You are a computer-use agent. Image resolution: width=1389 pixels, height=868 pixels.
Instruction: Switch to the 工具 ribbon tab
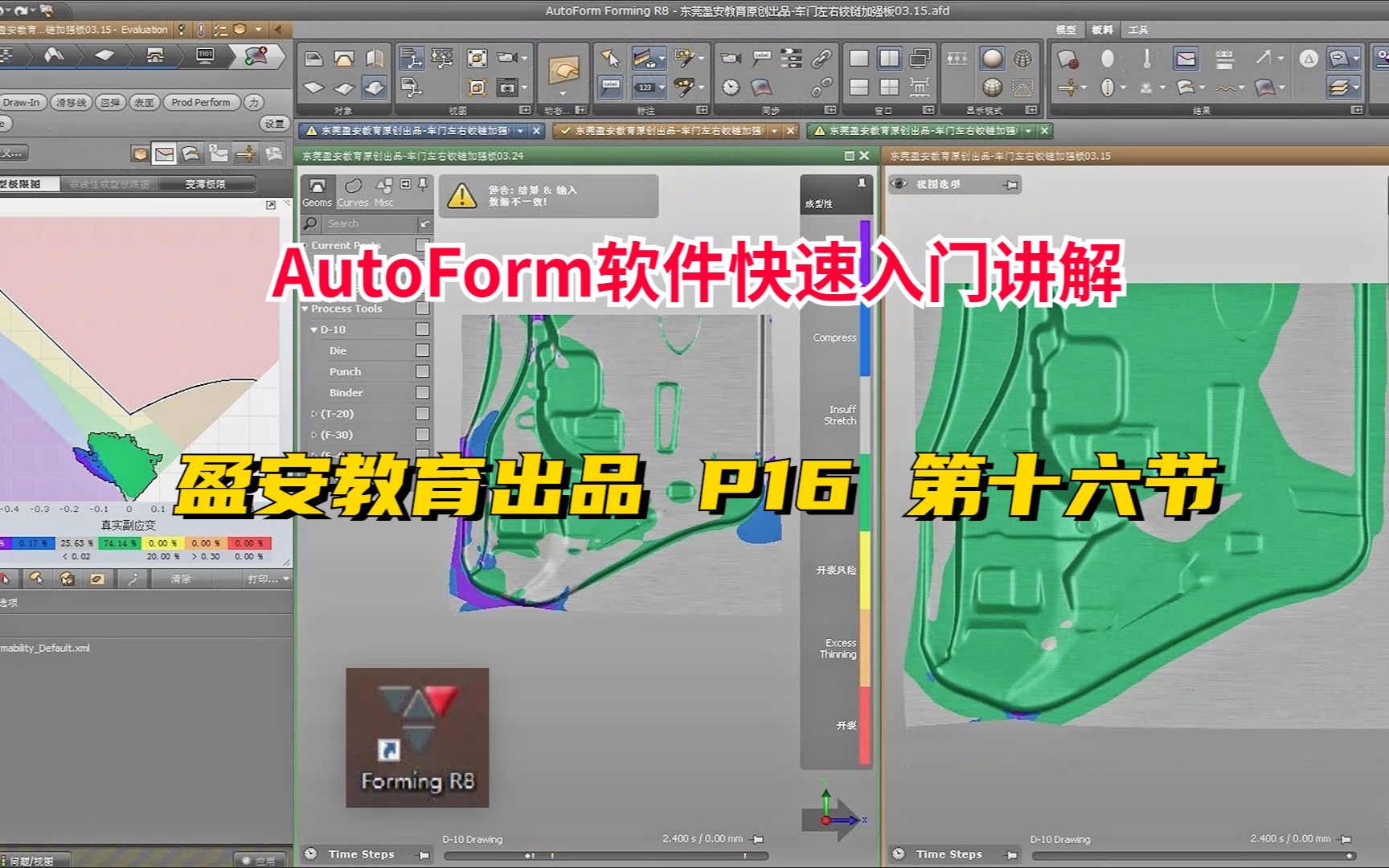(1138, 30)
